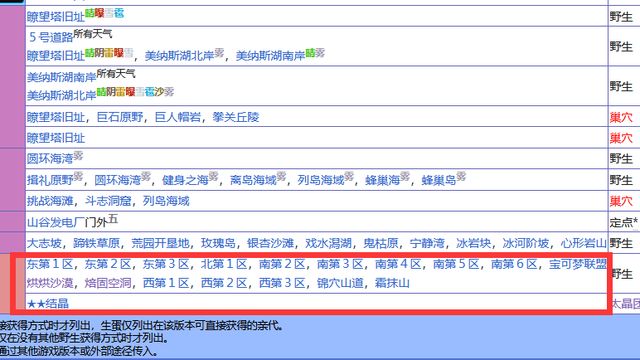Click 蹄铁草原 link
The height and width of the screenshot is (360, 640).
96,243
